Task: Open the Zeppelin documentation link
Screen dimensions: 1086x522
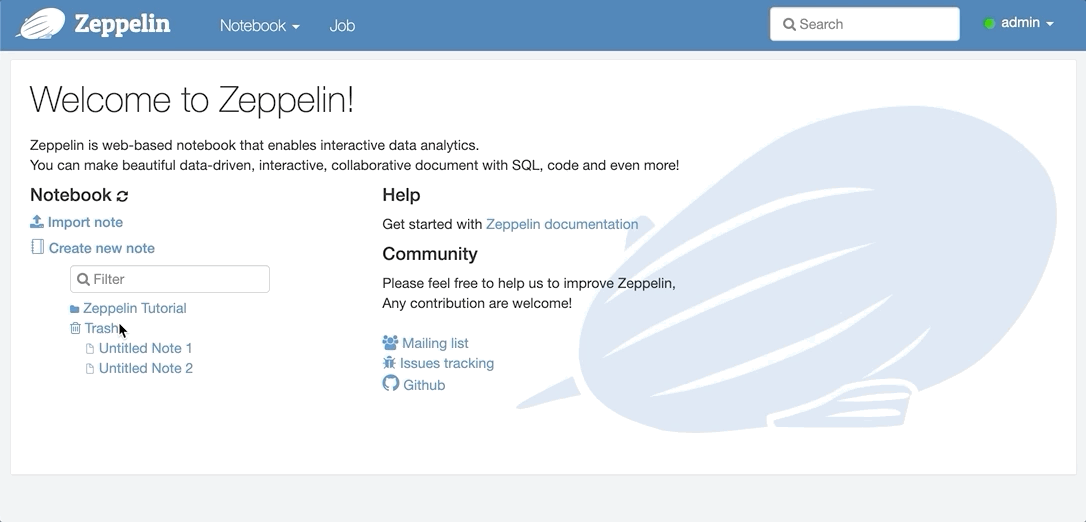Action: point(562,224)
